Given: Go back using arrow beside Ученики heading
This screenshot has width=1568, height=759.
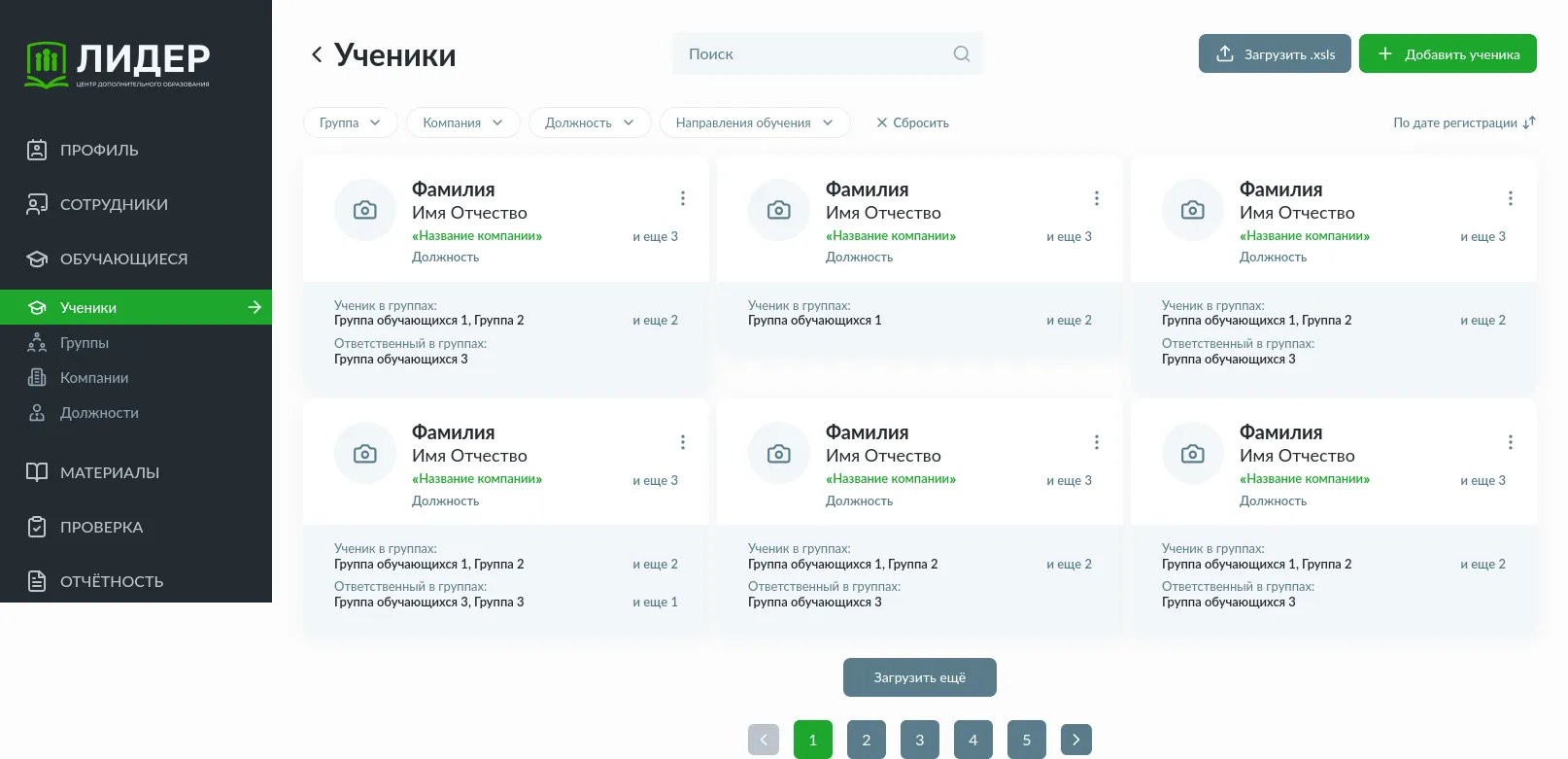Looking at the screenshot, I should coord(317,54).
